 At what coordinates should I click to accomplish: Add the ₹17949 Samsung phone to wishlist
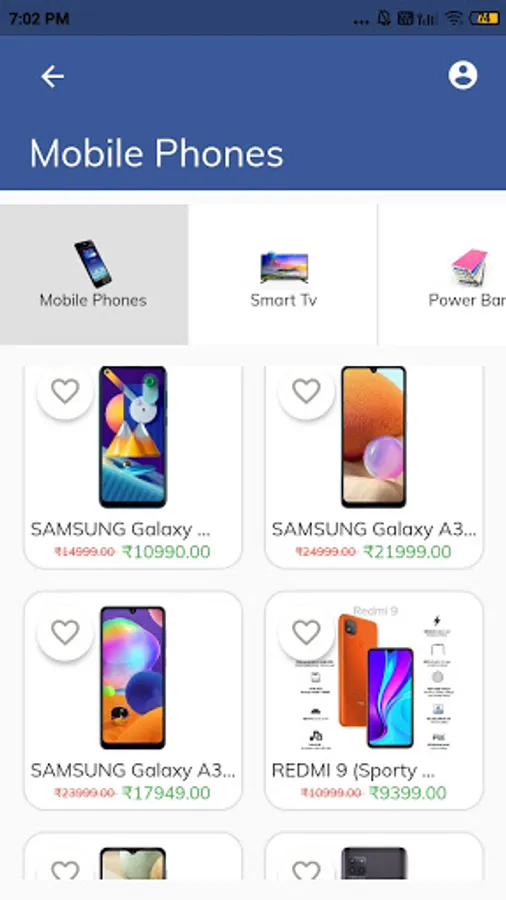tap(65, 633)
